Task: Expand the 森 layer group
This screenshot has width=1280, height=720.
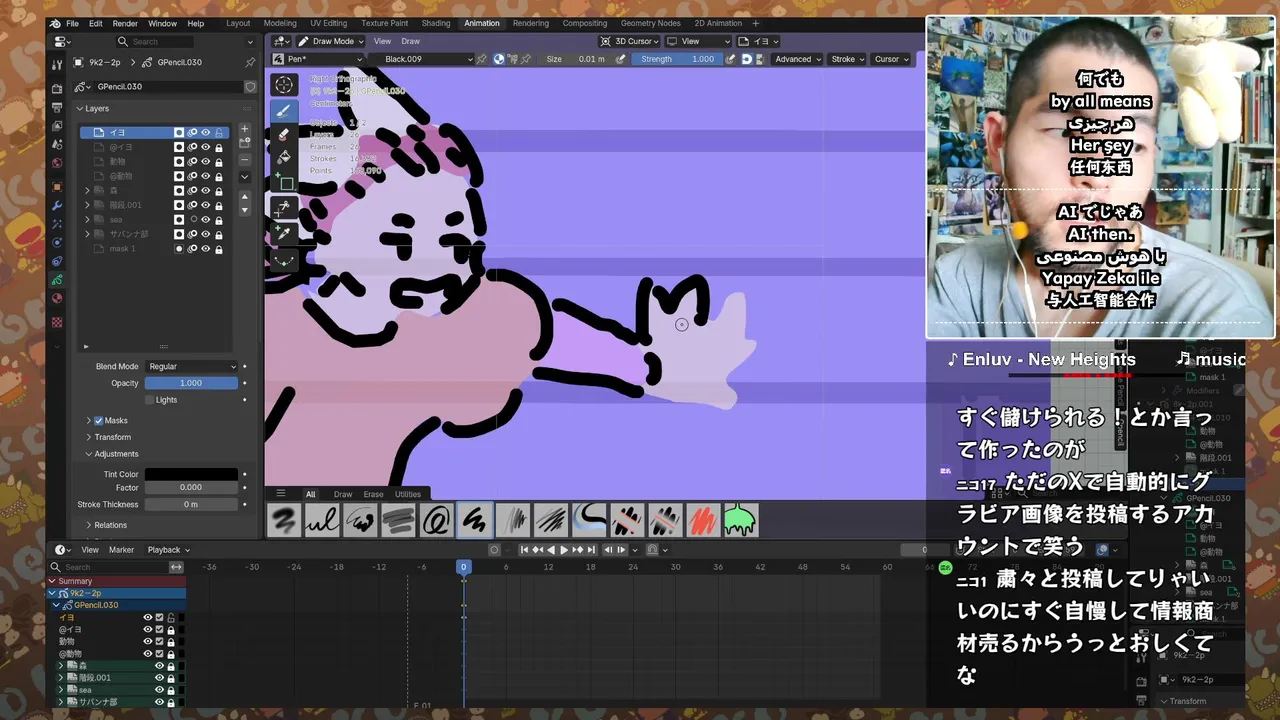Action: pos(87,190)
